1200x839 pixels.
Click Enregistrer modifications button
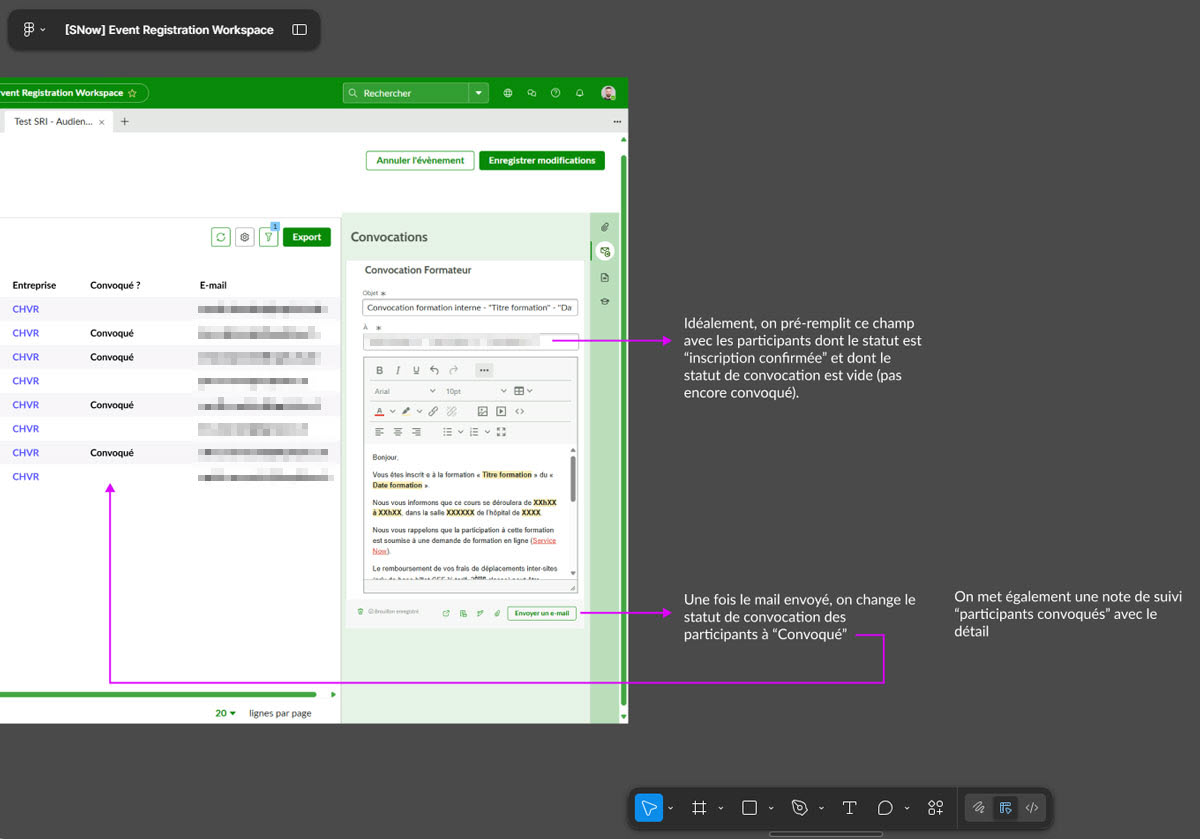click(x=541, y=160)
